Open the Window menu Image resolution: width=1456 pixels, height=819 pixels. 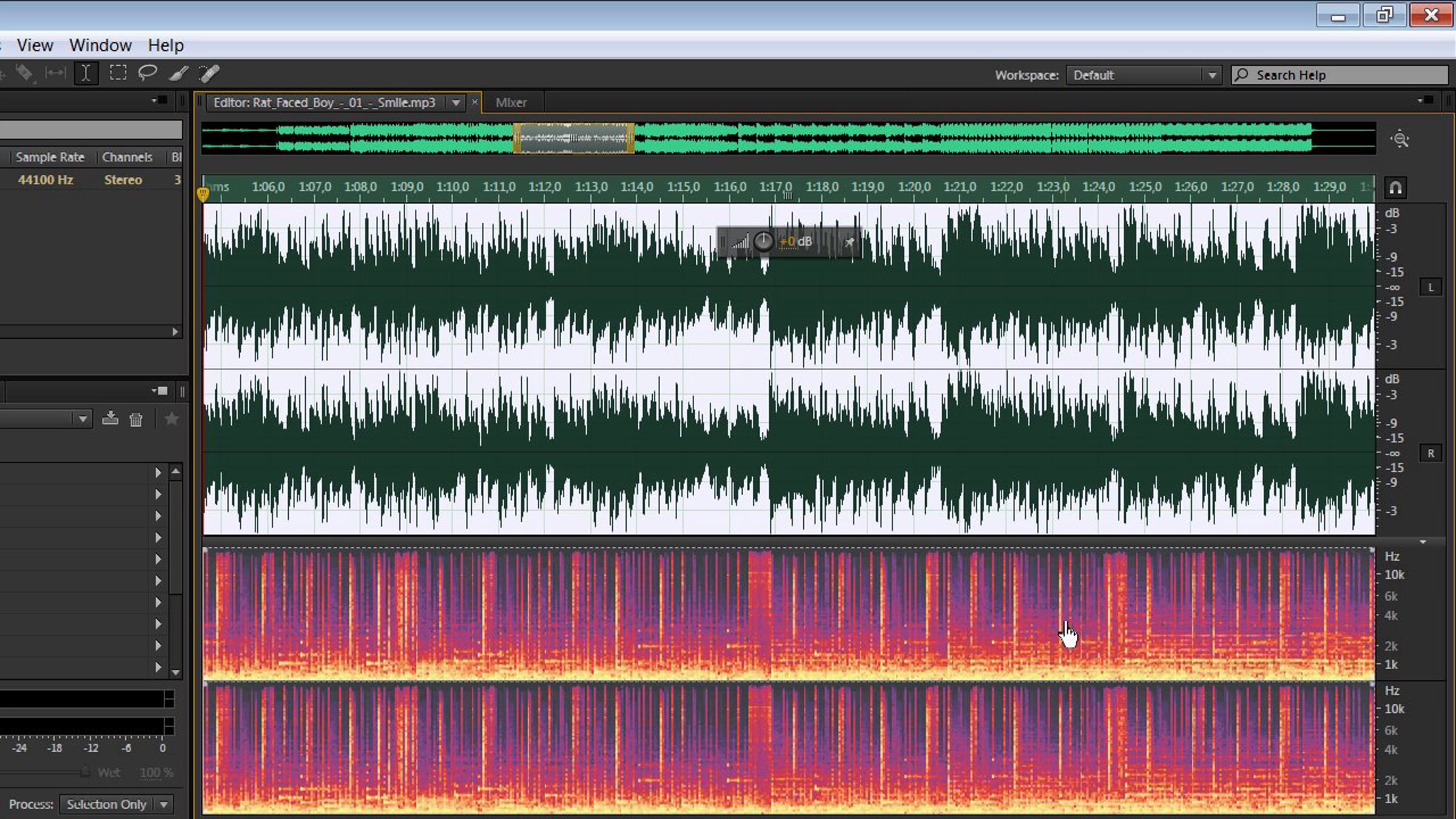point(100,45)
